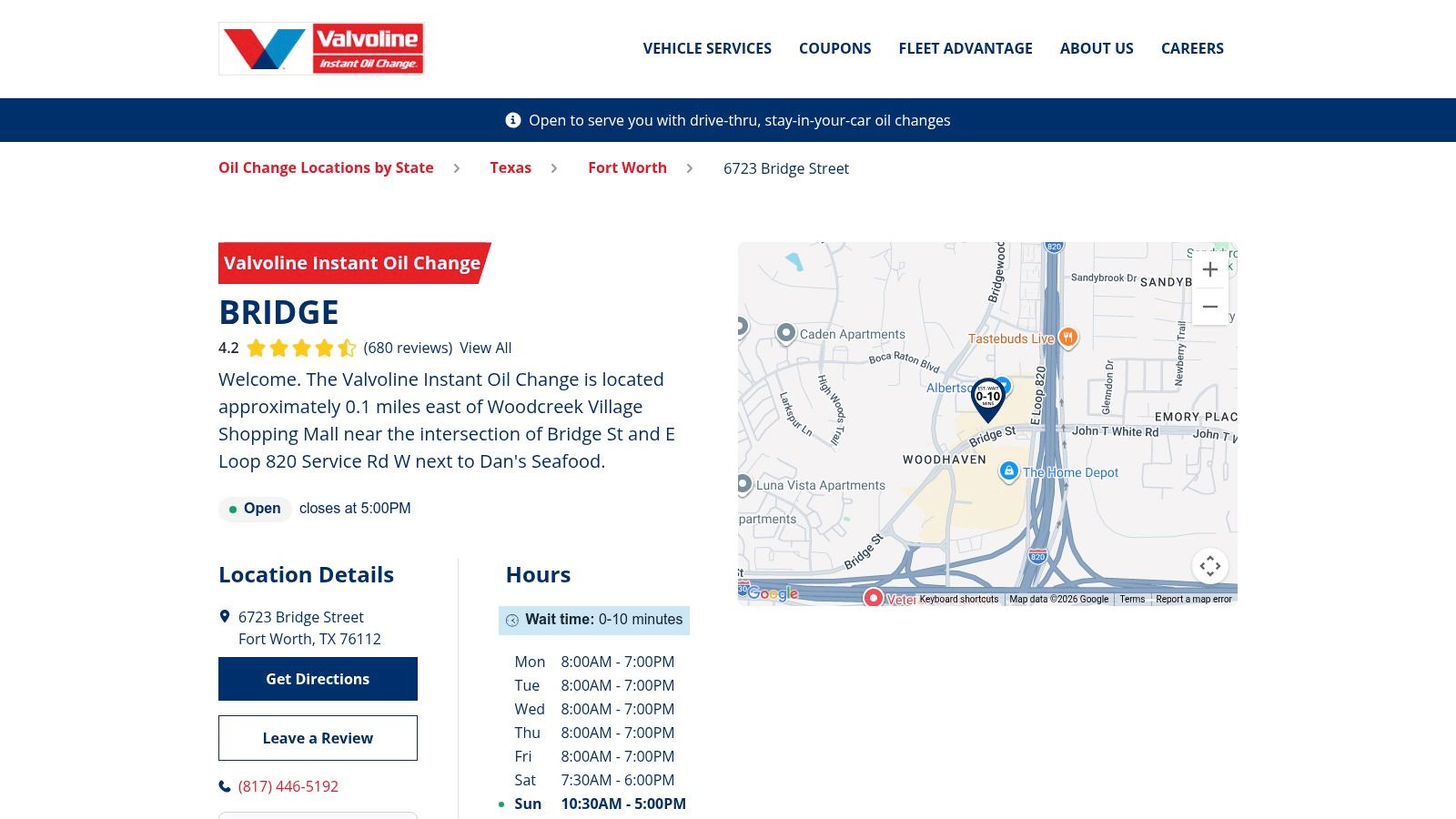Click the fourth star in the rating
1456x819 pixels.
click(x=324, y=348)
